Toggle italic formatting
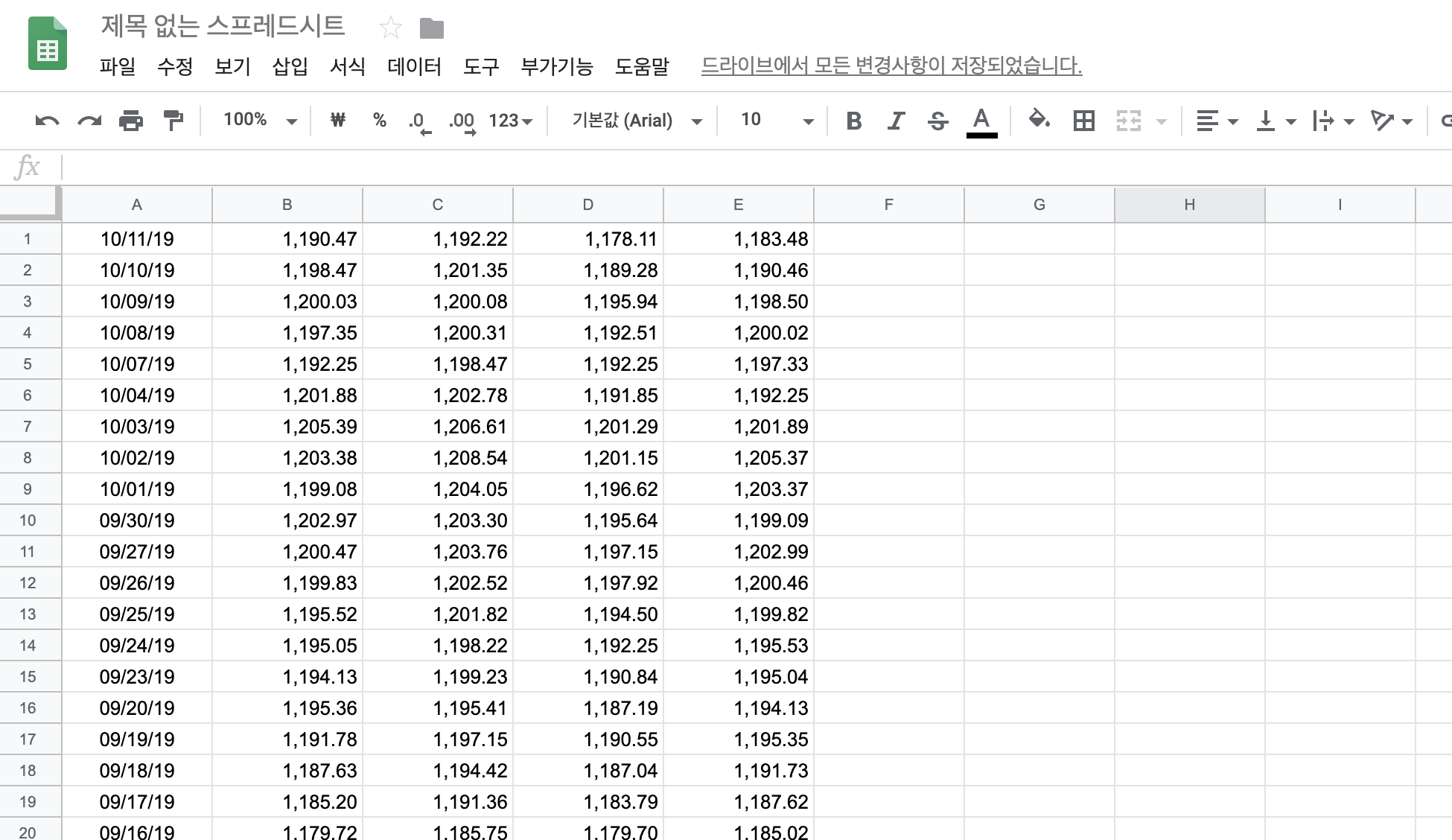Viewport: 1452px width, 840px height. 896,121
